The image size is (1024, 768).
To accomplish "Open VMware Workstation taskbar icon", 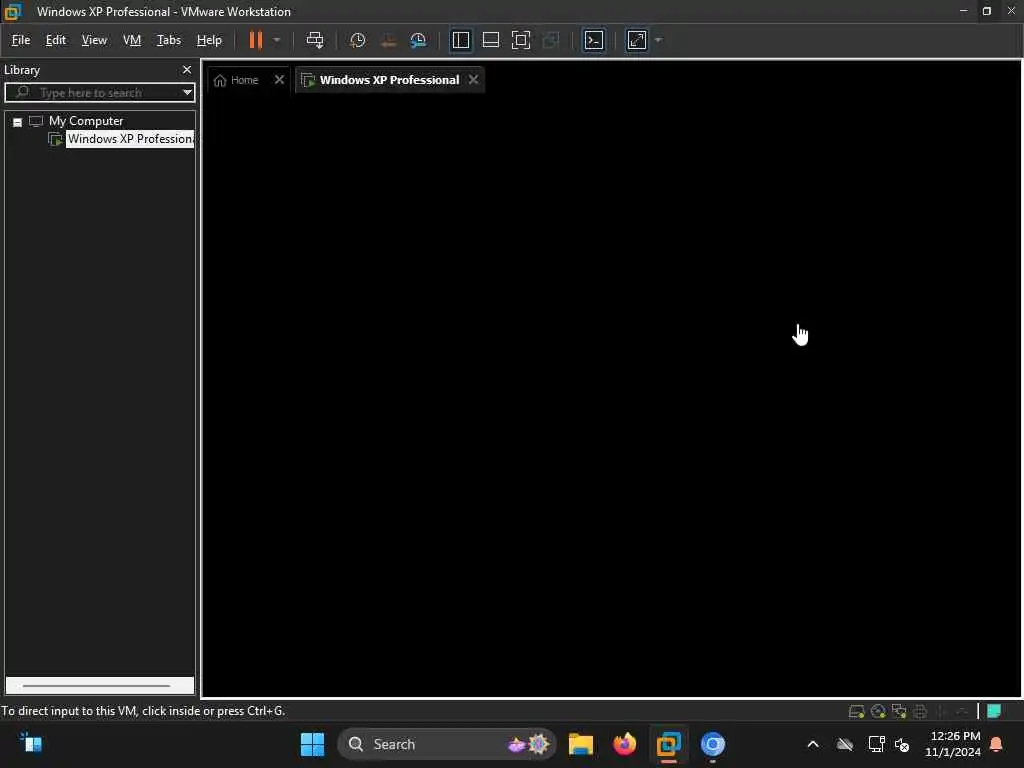I will tap(669, 744).
